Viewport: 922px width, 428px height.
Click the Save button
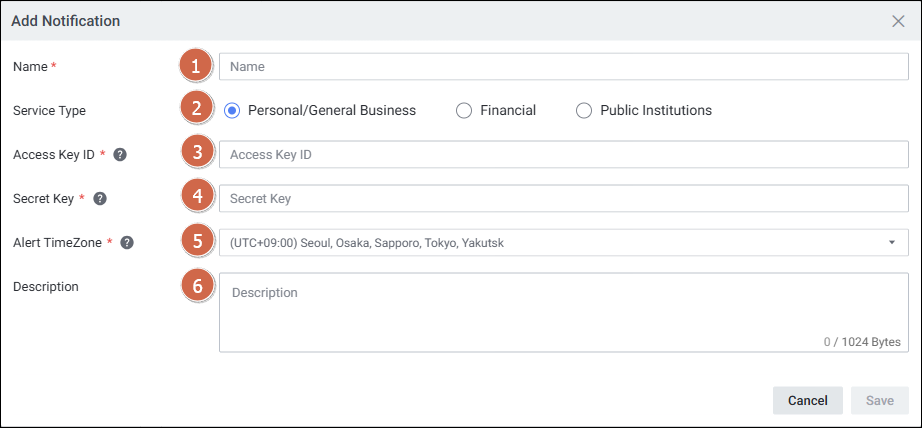(879, 400)
